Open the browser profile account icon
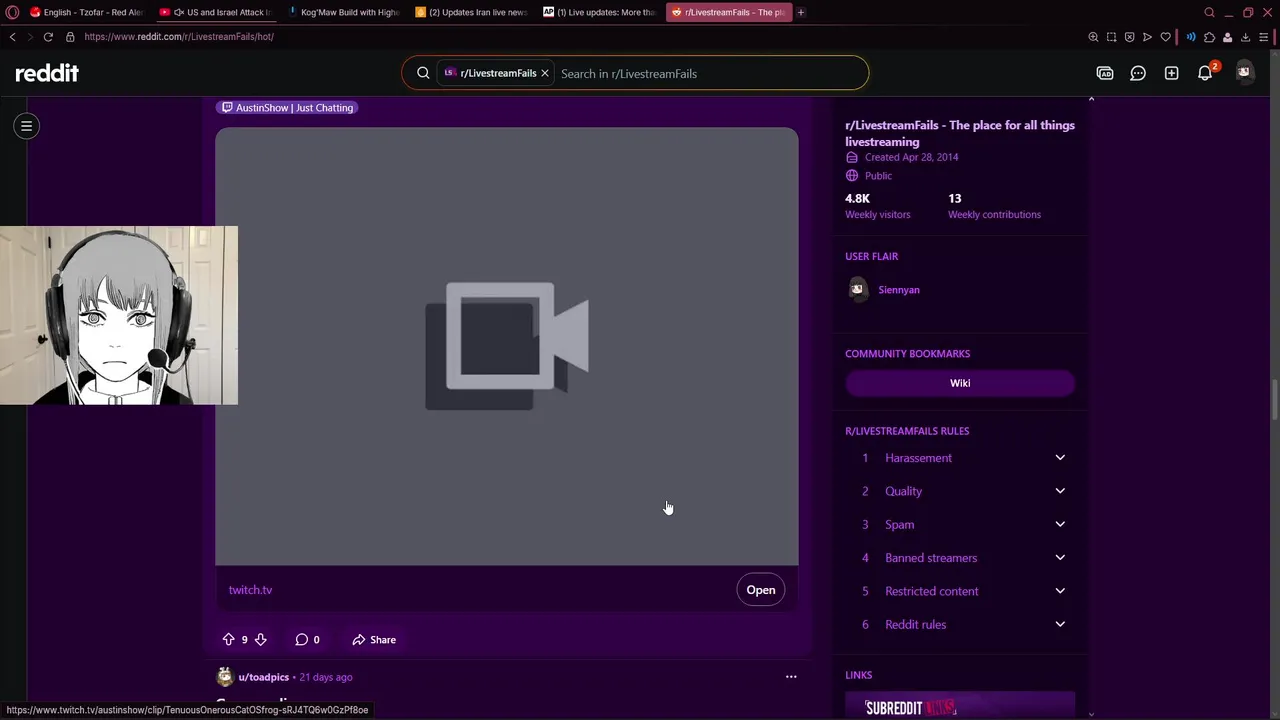The image size is (1280, 720). [x=1227, y=37]
